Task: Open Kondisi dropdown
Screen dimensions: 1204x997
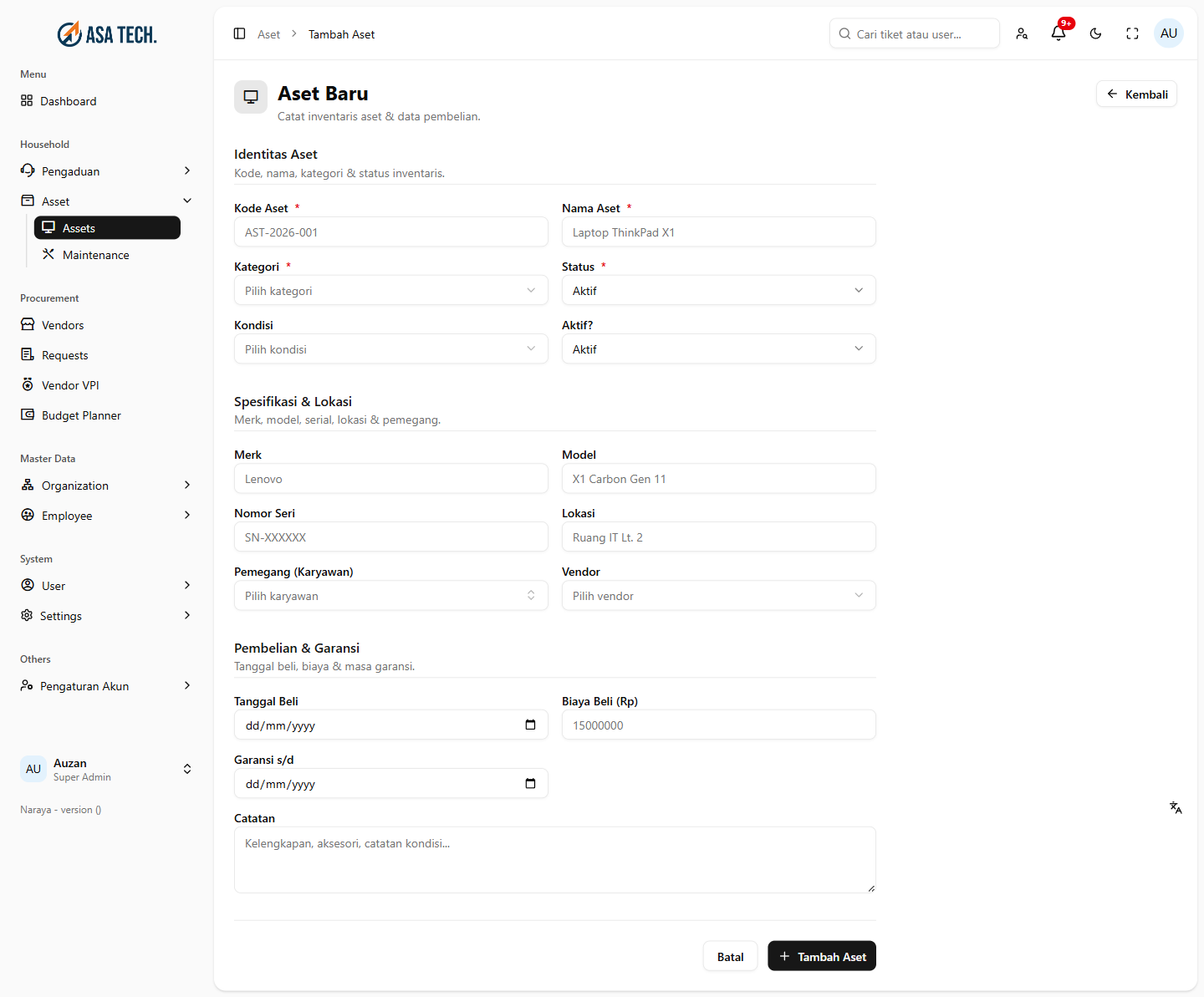Action: tap(391, 348)
